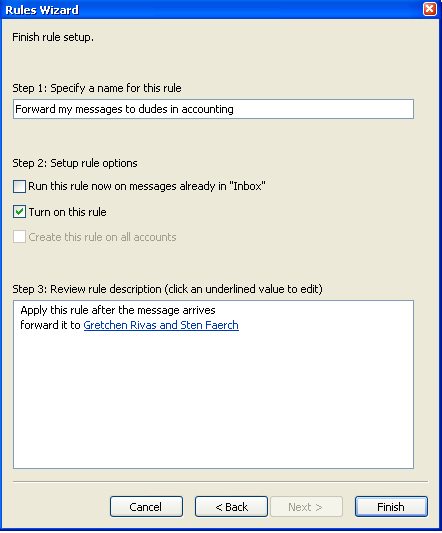The width and height of the screenshot is (442, 533).
Task: Select the "Apply this rule after the message arrives" line
Action: click(x=118, y=310)
